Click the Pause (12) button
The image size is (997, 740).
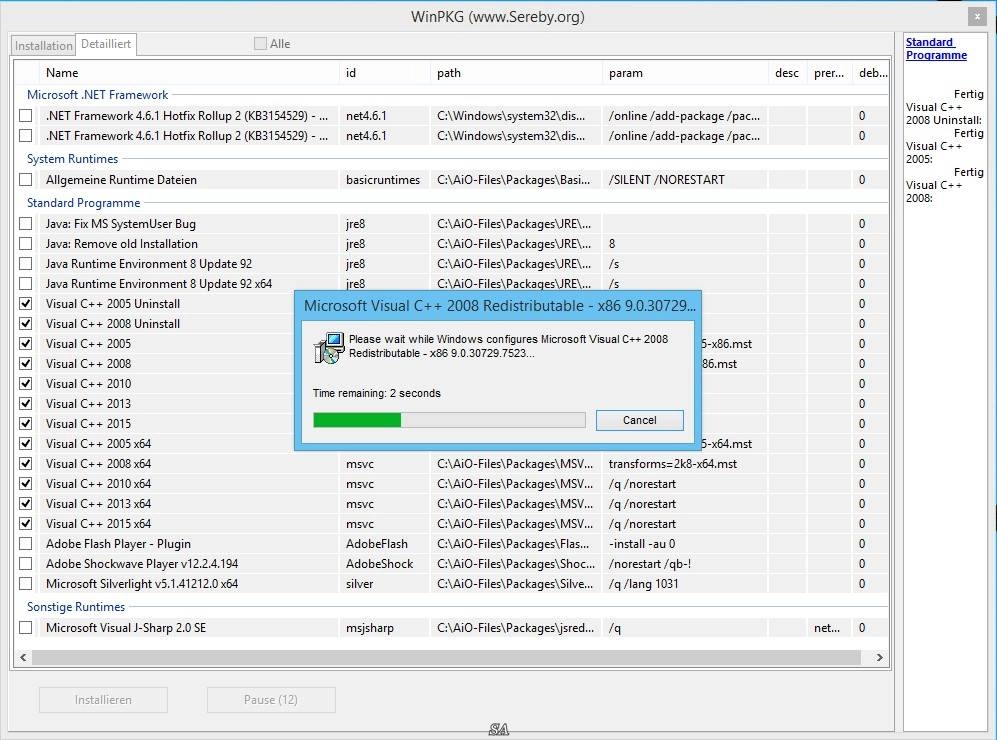coord(271,699)
